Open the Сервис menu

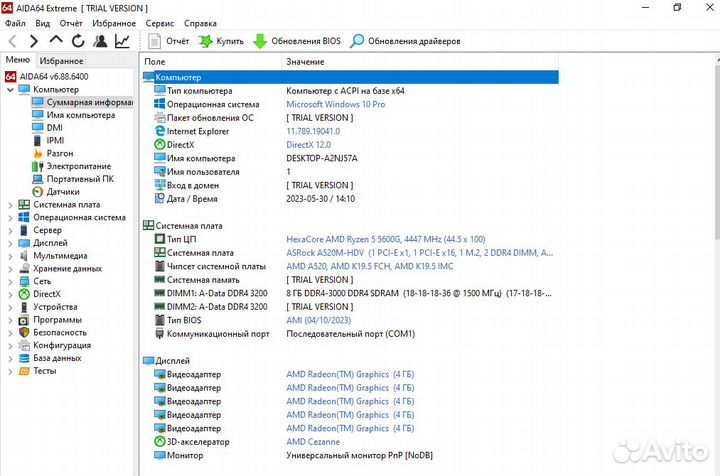point(160,23)
